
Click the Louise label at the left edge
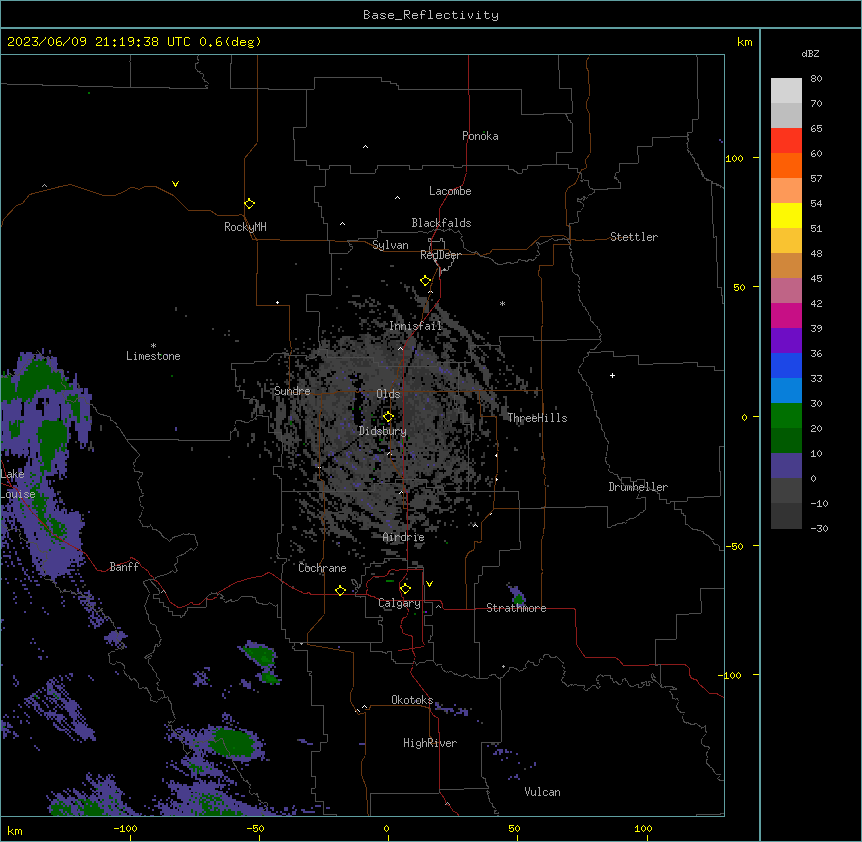[x=18, y=494]
